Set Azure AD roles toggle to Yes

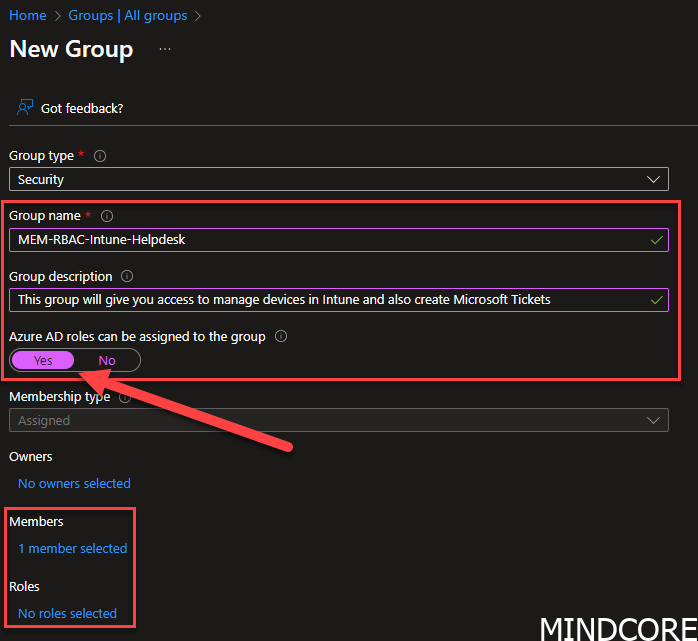point(43,360)
